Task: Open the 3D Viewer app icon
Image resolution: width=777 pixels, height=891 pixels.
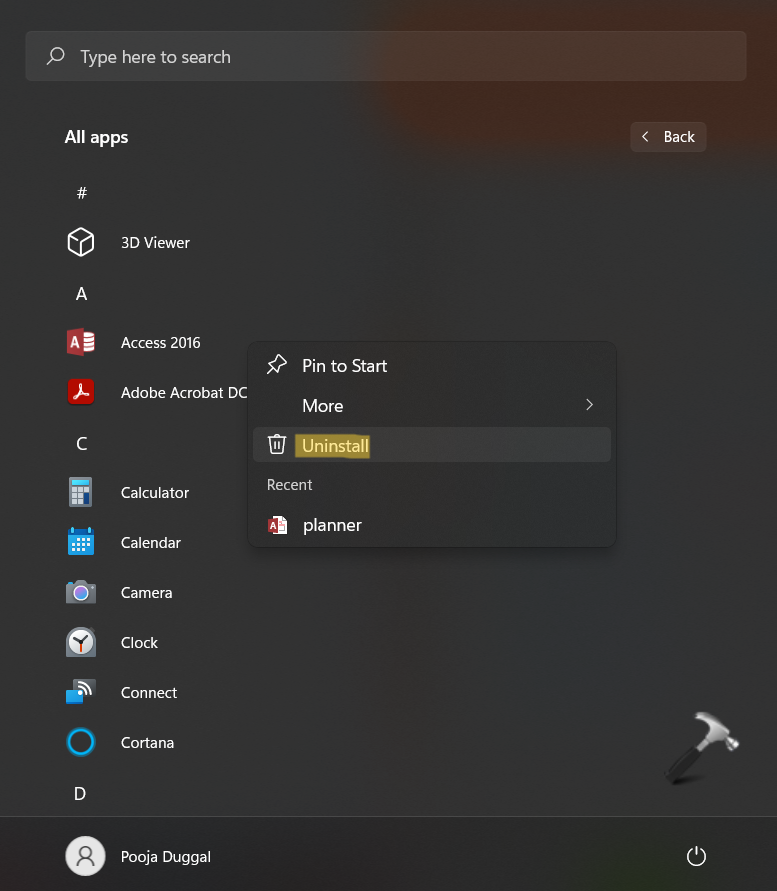Action: coord(80,242)
